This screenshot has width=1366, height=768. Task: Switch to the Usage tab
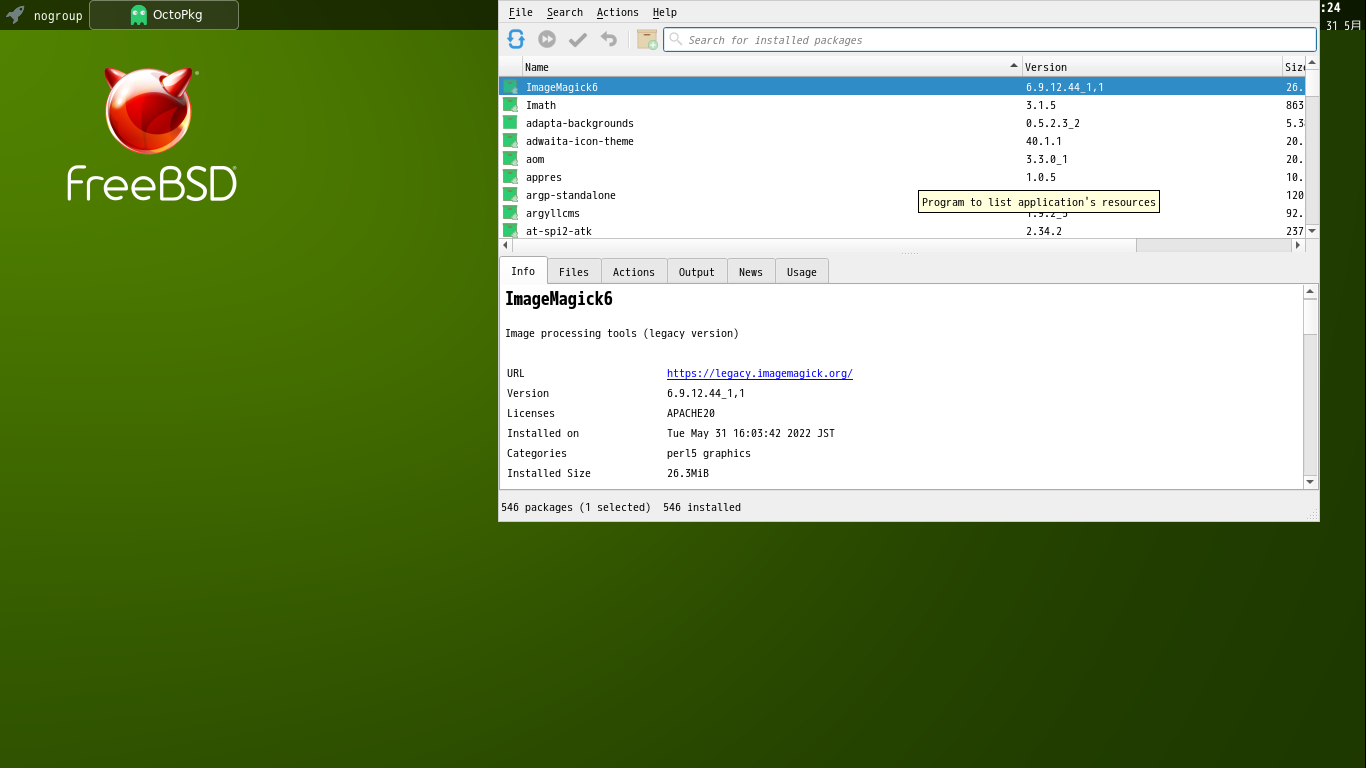pos(801,272)
